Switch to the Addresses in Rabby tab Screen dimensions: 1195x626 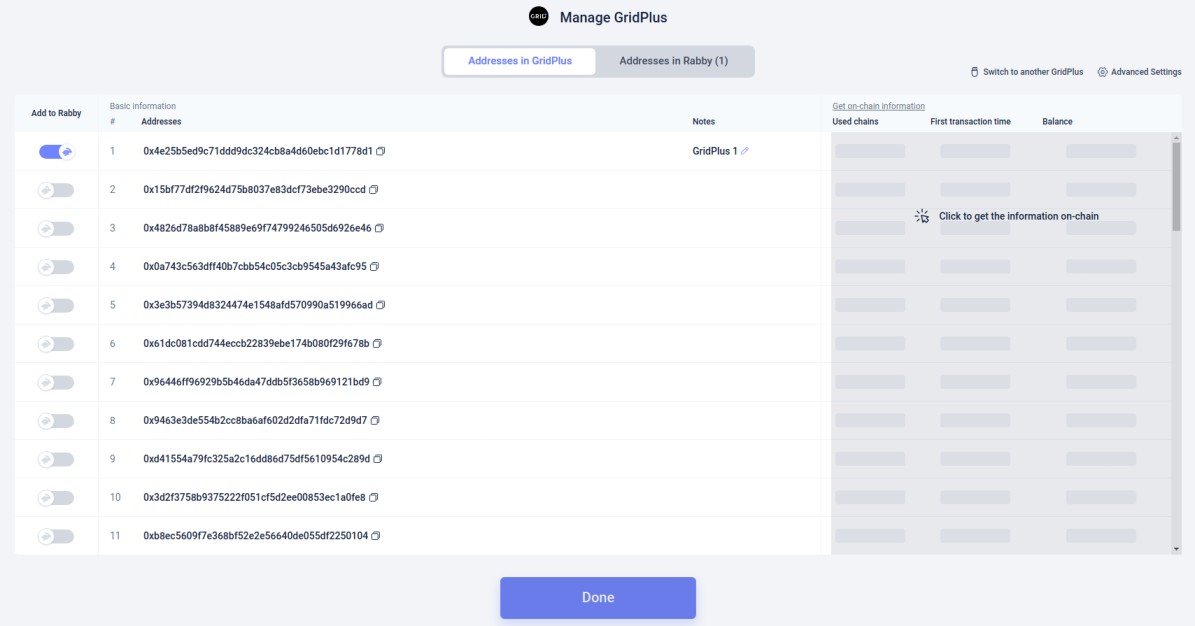(677, 61)
